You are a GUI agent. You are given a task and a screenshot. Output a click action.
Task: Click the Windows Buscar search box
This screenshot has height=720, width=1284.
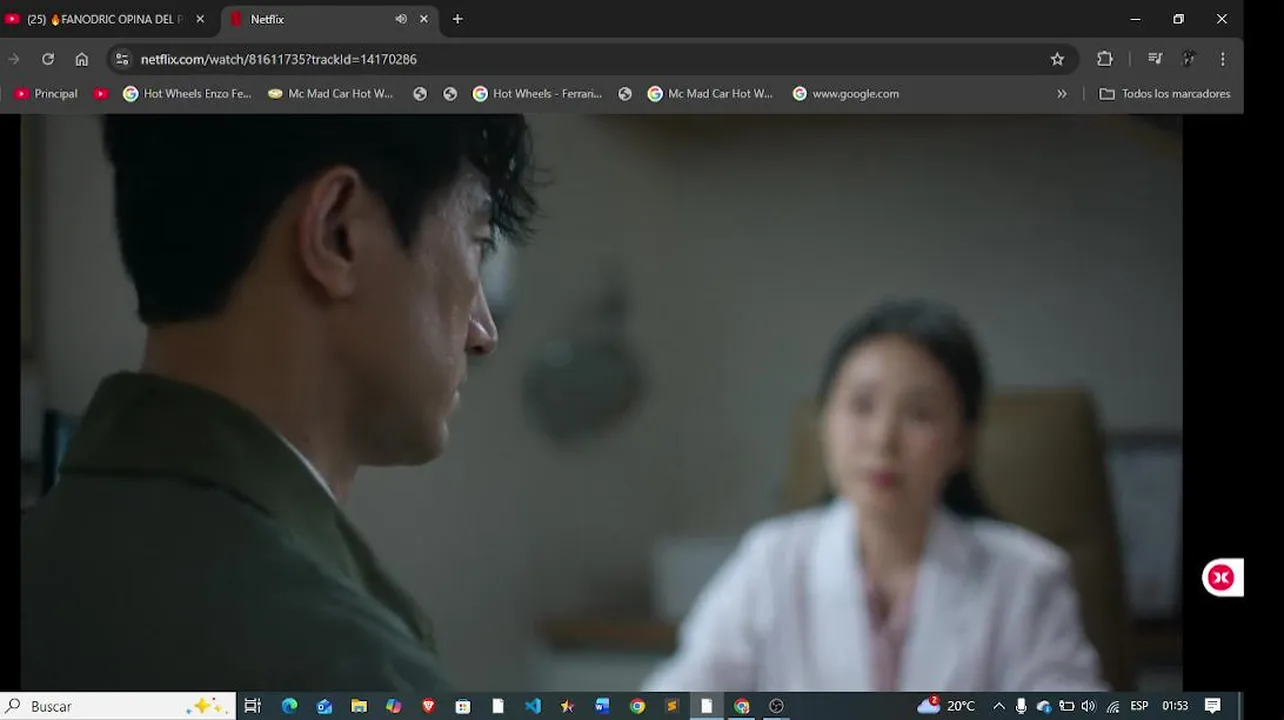118,706
